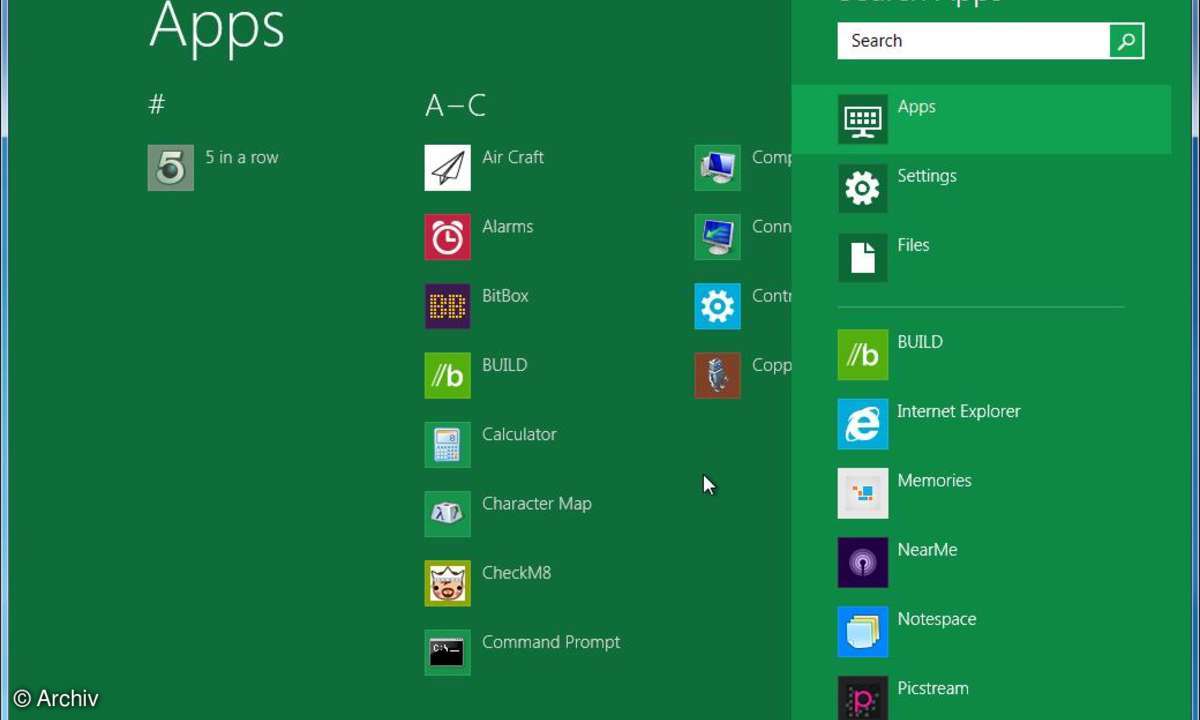Open the Alarms clock icon
This screenshot has height=720, width=1200.
point(447,237)
